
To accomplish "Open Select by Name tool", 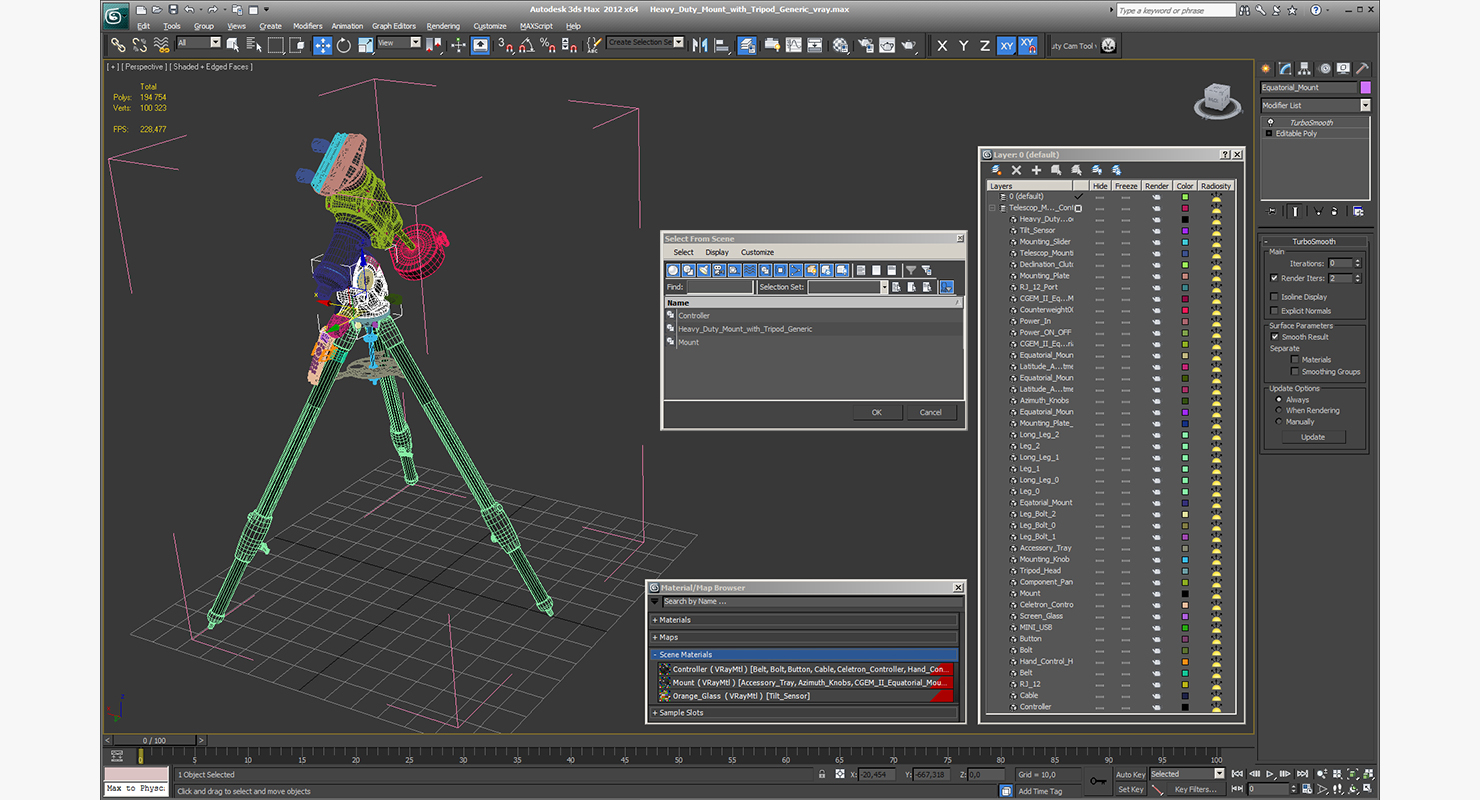I will pos(254,45).
